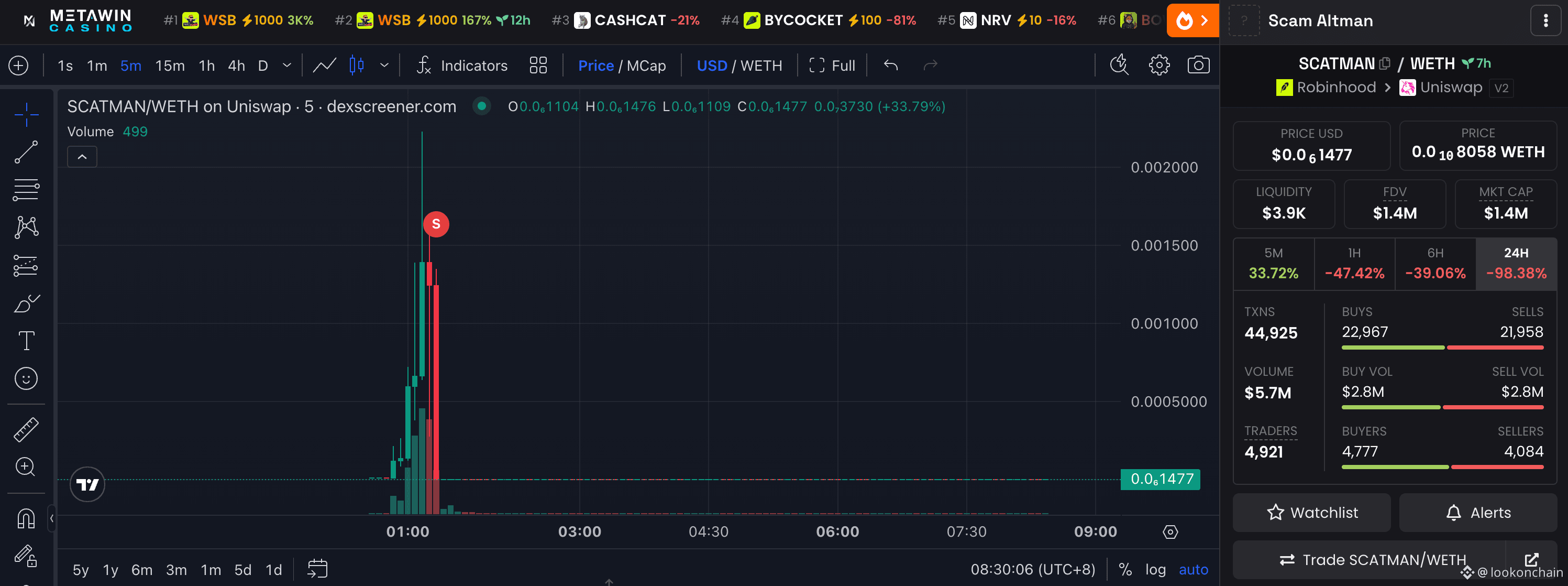
Task: Open trending token #5 NRV
Action: click(x=1007, y=20)
